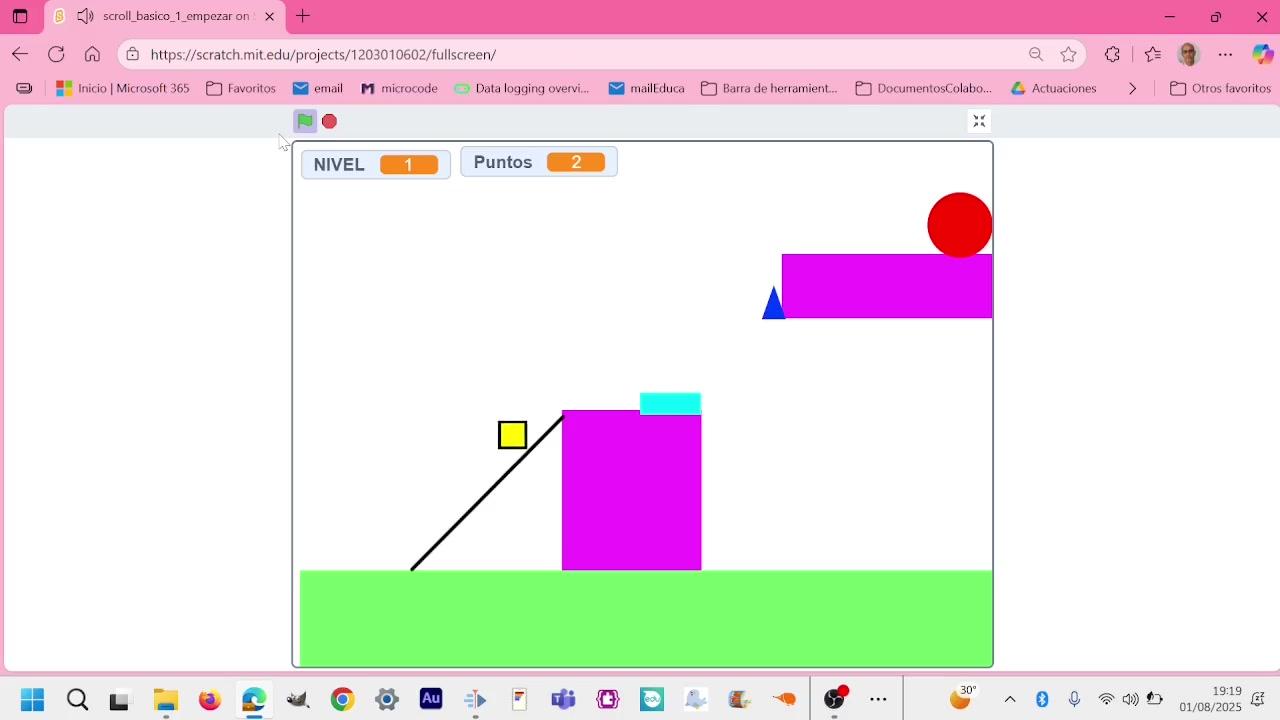This screenshot has height=720, width=1280.
Task: Click the blue triangle sprite
Action: [x=774, y=303]
